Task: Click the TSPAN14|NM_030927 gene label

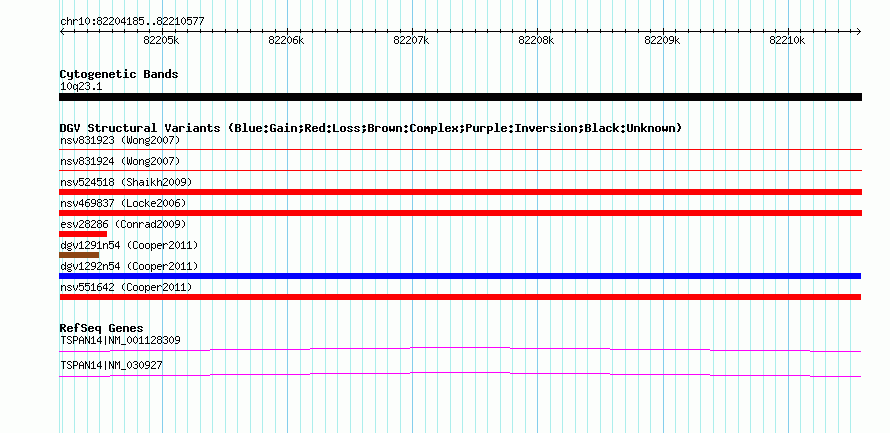Action: tap(111, 365)
